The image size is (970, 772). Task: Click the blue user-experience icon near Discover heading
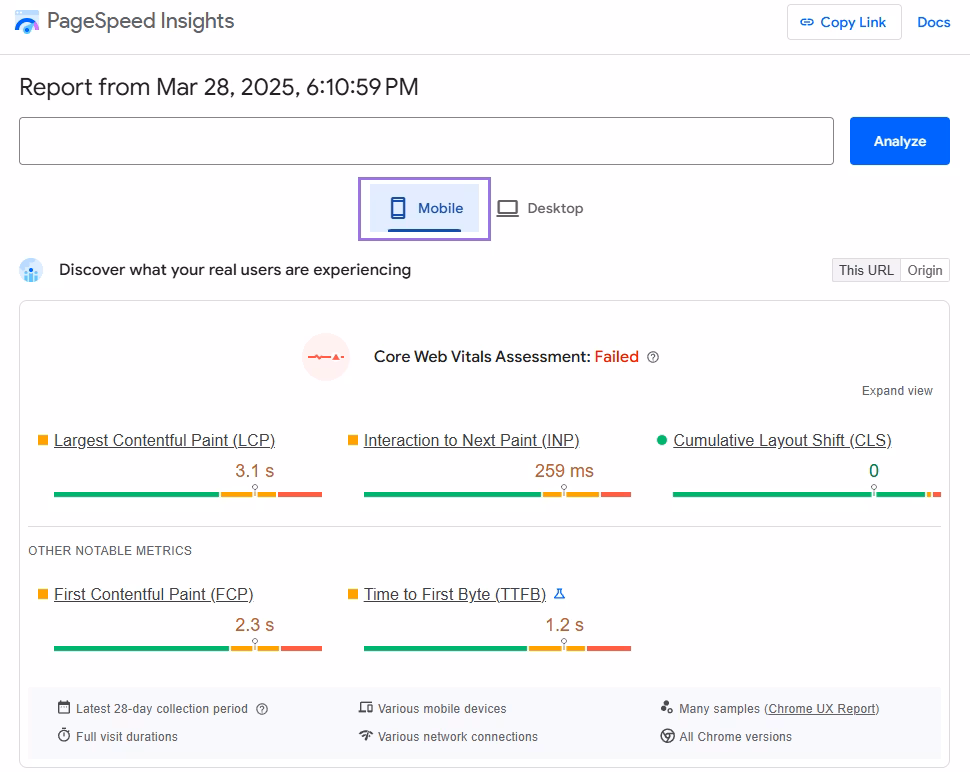pyautogui.click(x=31, y=270)
